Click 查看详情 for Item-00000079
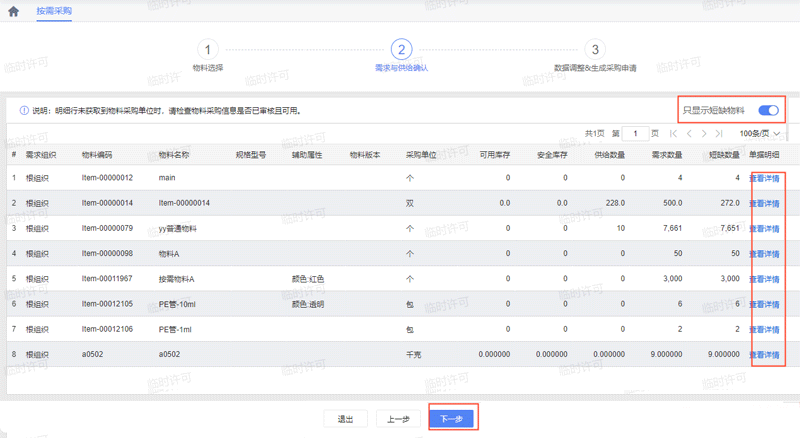The image size is (800, 438). (x=764, y=229)
